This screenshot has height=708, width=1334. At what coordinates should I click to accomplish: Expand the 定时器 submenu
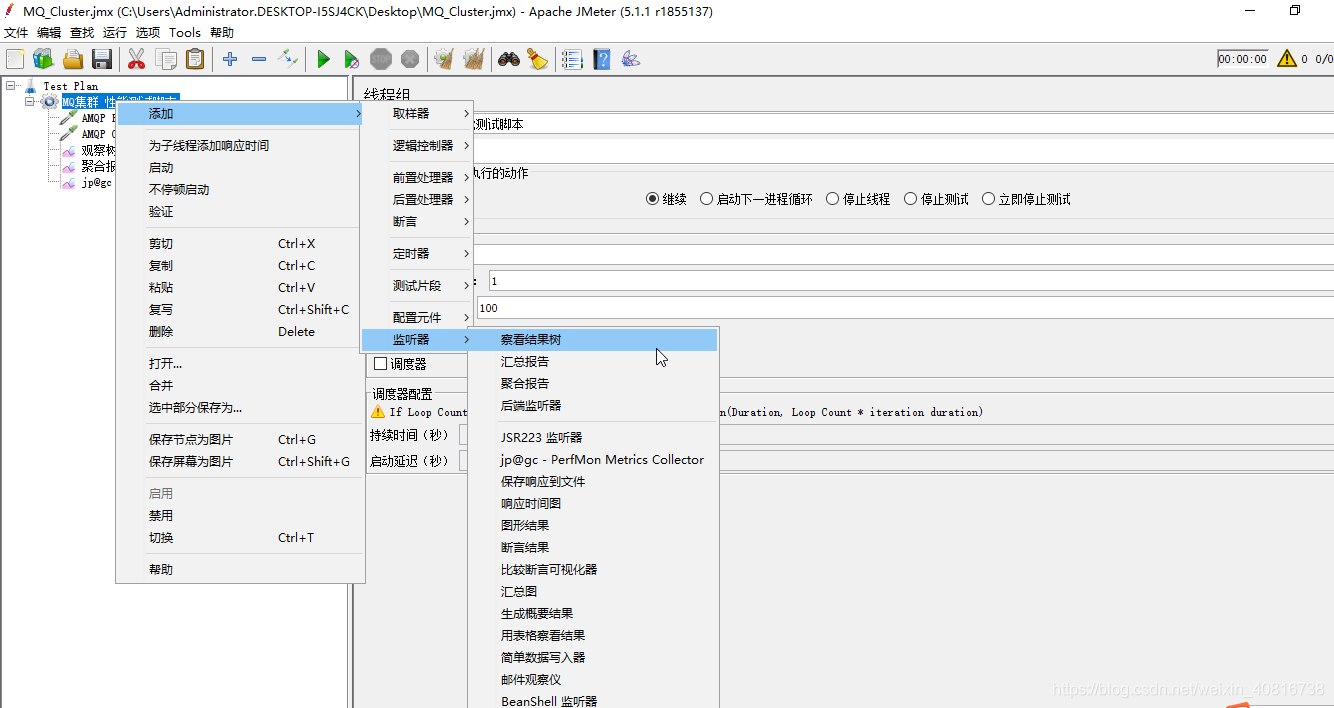(x=417, y=254)
